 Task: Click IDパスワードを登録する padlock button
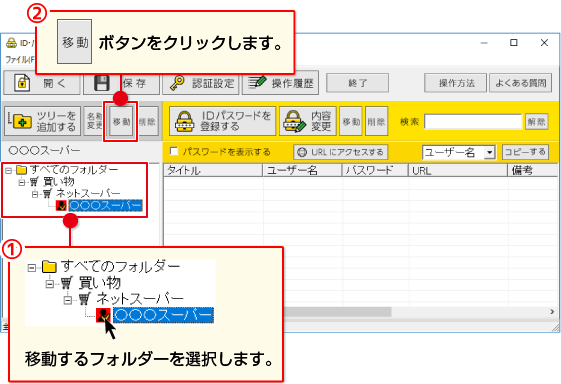223,121
